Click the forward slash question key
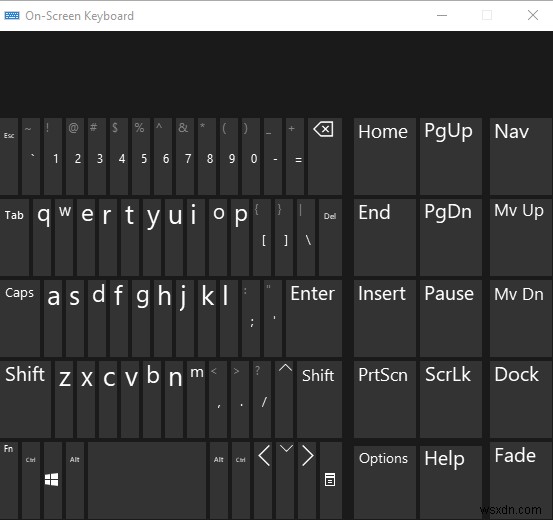Viewport: 553px width, 520px height. pos(262,399)
